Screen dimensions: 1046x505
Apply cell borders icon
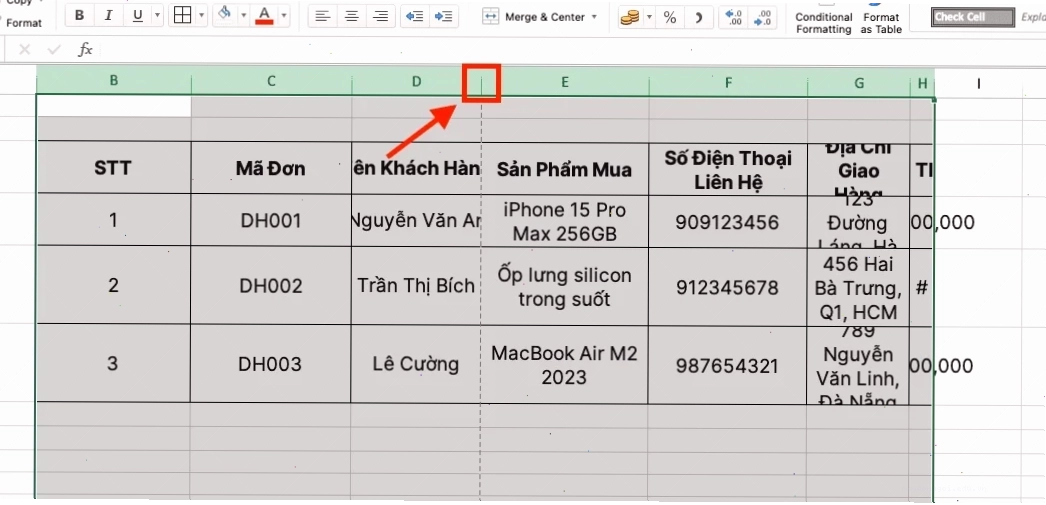coord(182,15)
